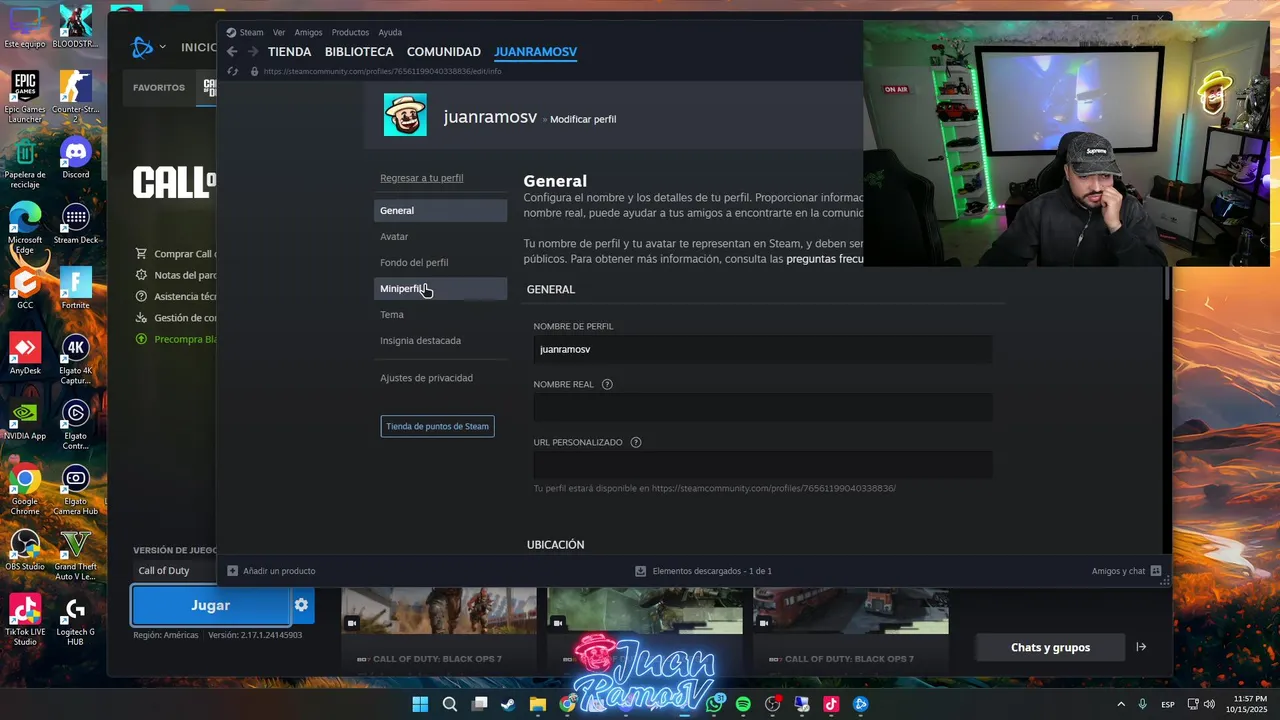Switch to the TIENDA tab
This screenshot has height=720, width=1280.
pos(289,52)
